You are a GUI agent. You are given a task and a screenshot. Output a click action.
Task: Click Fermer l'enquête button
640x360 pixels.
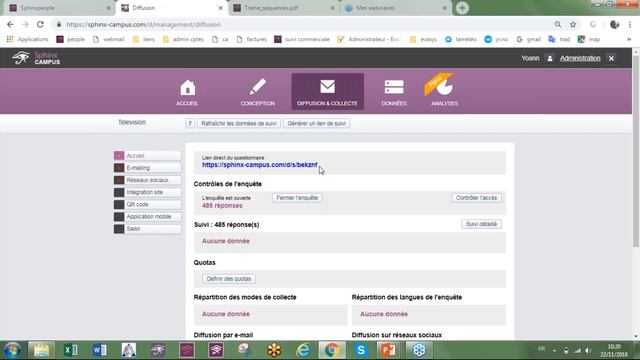click(297, 198)
